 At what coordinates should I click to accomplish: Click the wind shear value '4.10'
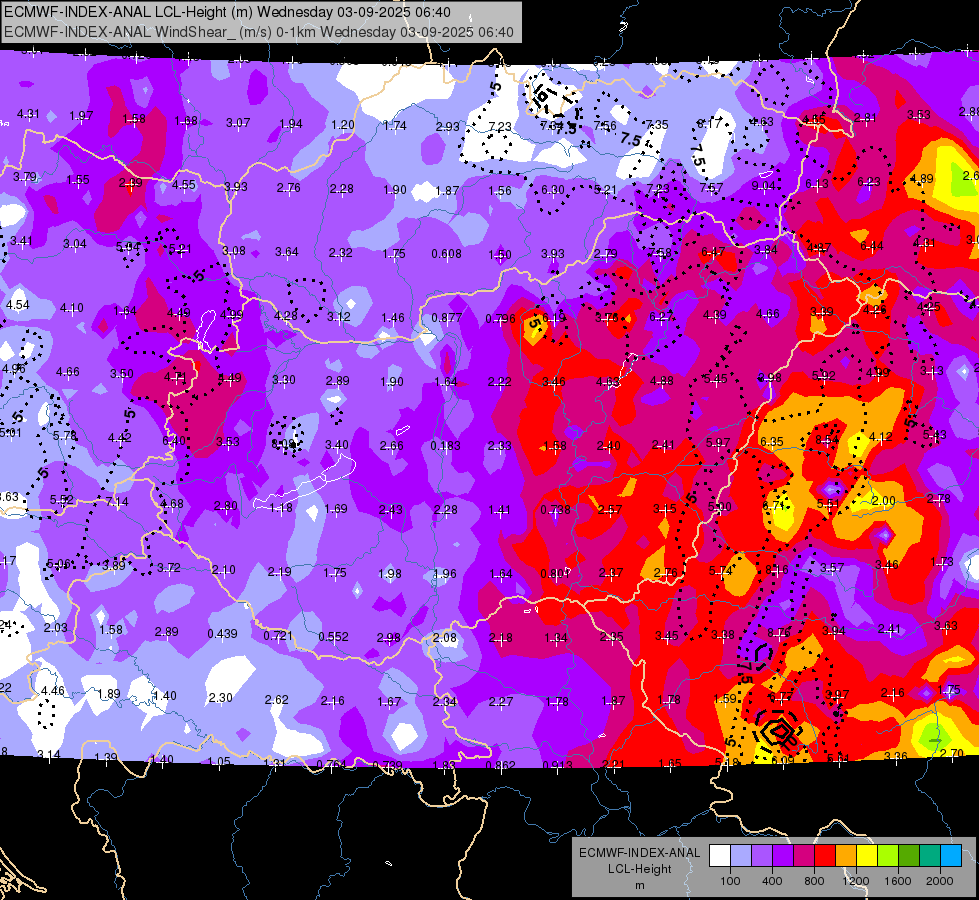point(72,307)
